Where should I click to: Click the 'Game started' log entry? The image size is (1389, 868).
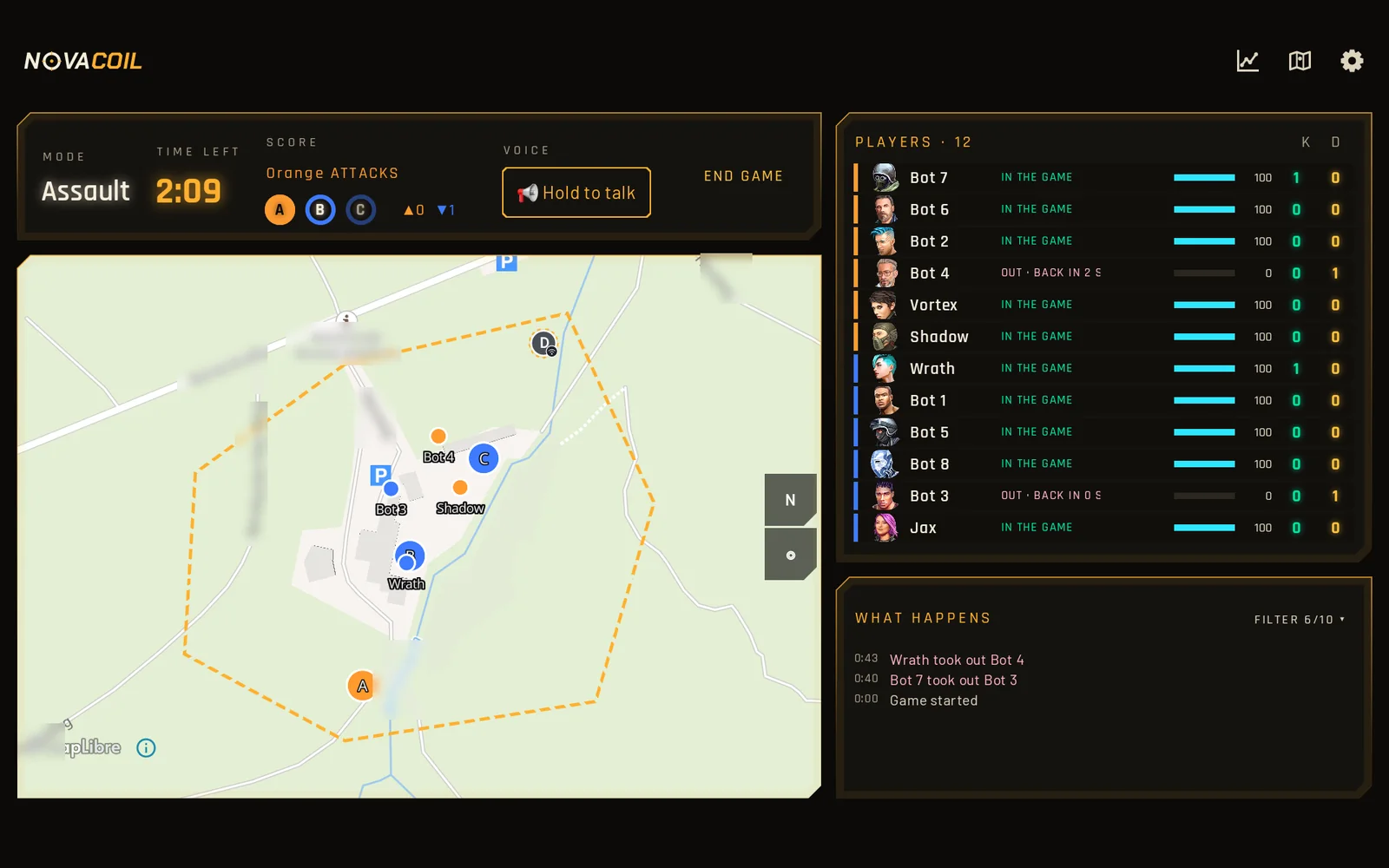pos(933,700)
